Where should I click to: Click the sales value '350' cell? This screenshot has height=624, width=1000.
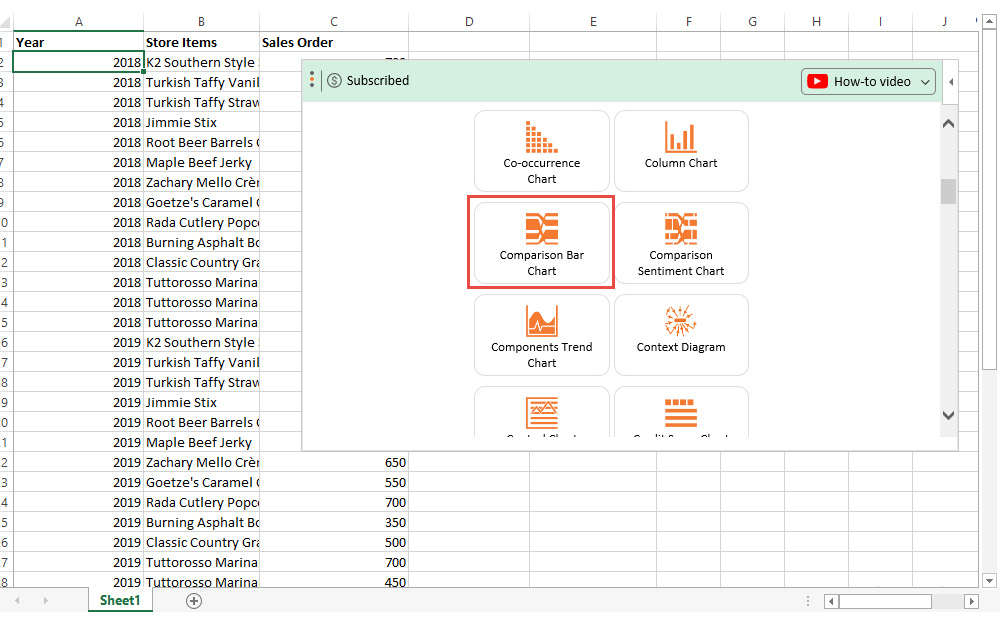(x=334, y=523)
